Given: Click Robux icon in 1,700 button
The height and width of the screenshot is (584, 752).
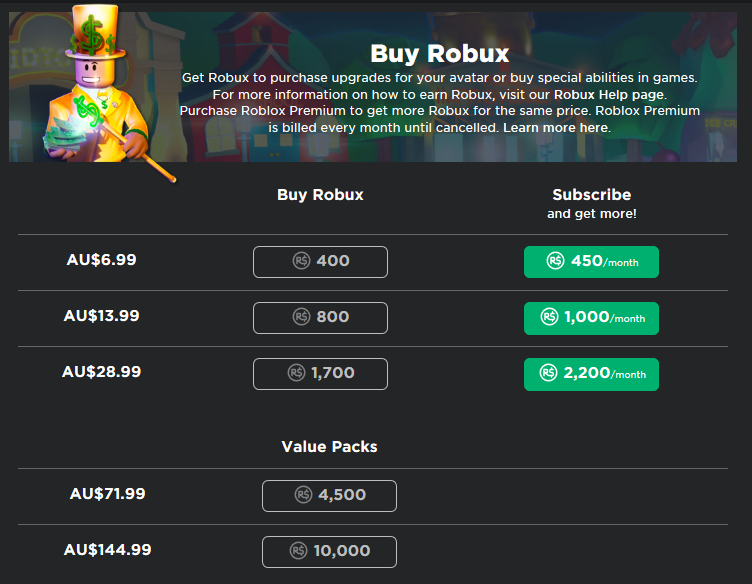Looking at the screenshot, I should (296, 373).
